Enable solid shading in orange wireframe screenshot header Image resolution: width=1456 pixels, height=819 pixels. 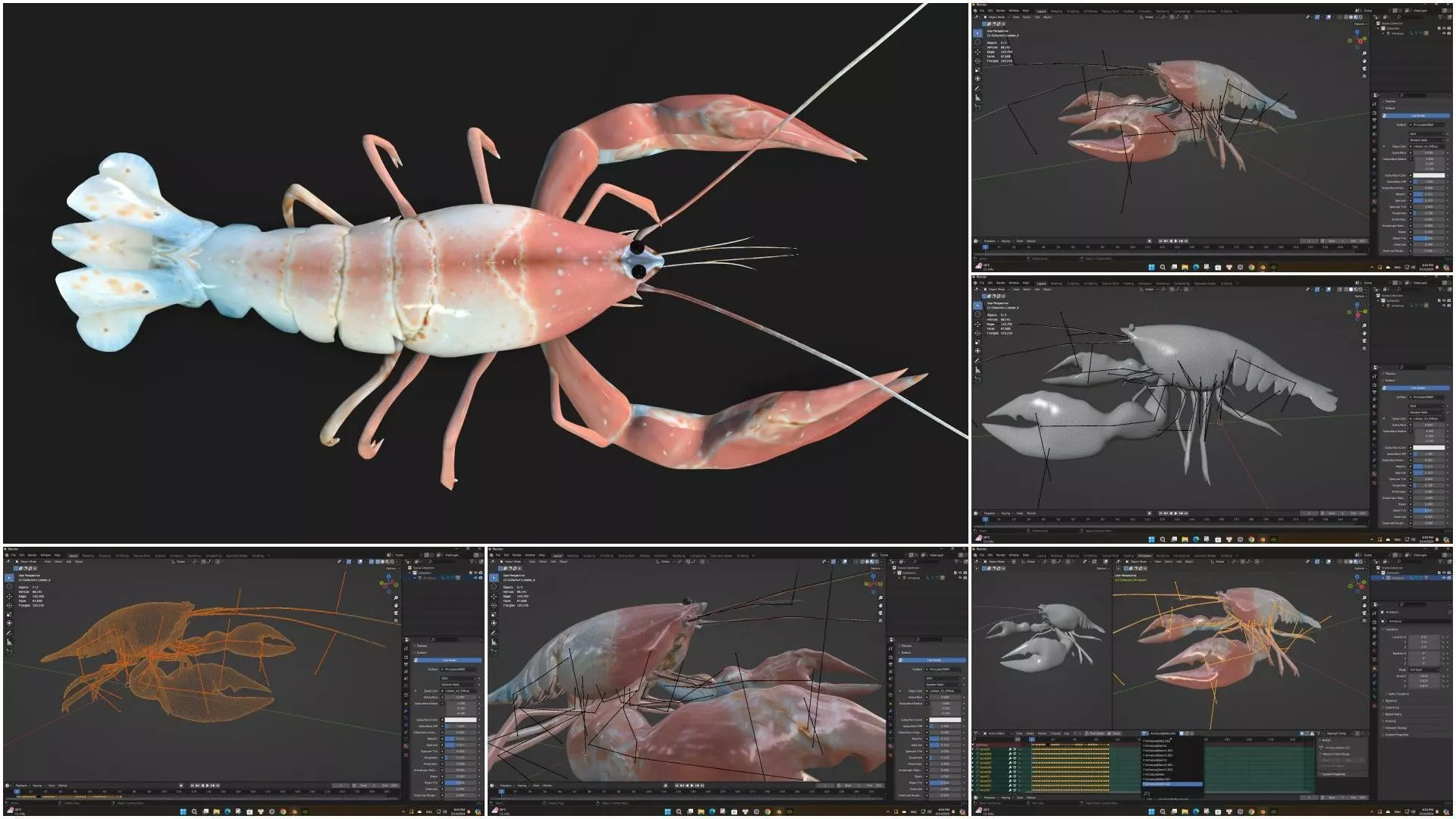382,561
